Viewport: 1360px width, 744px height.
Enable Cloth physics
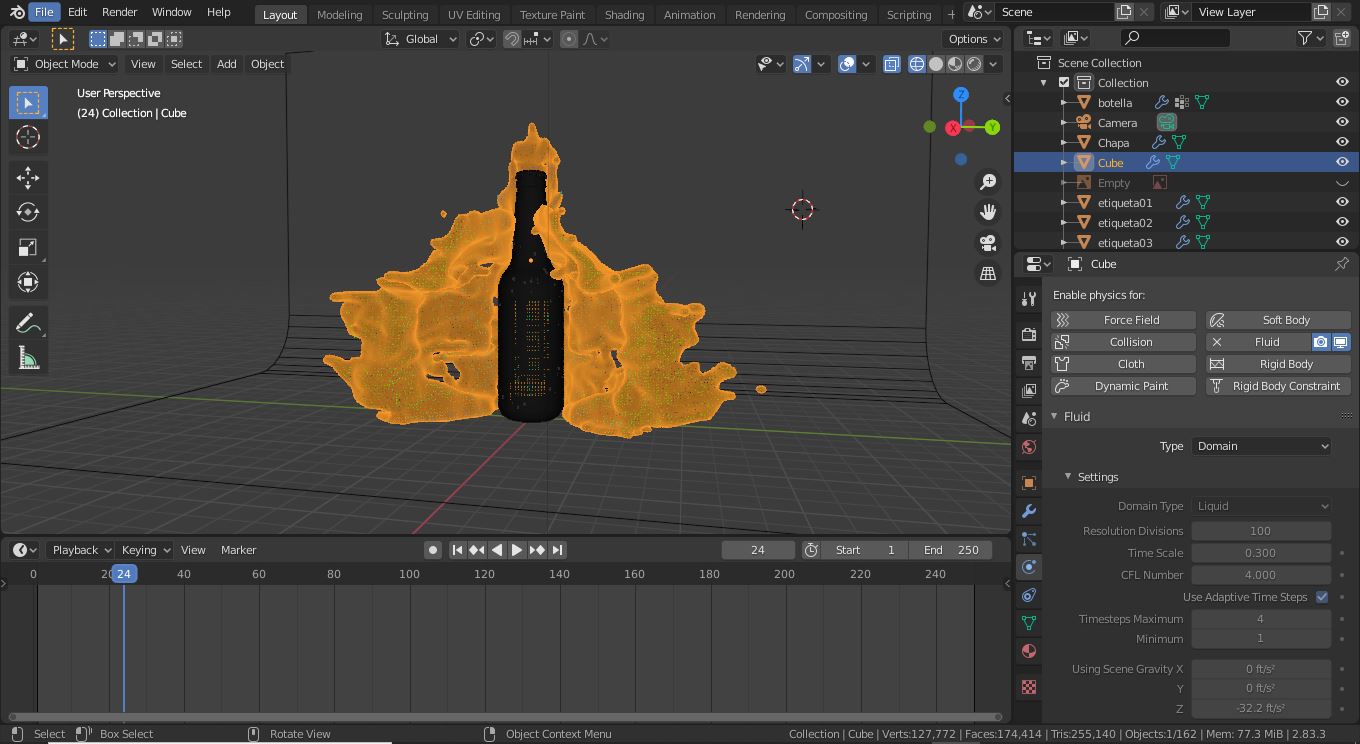pos(1123,364)
